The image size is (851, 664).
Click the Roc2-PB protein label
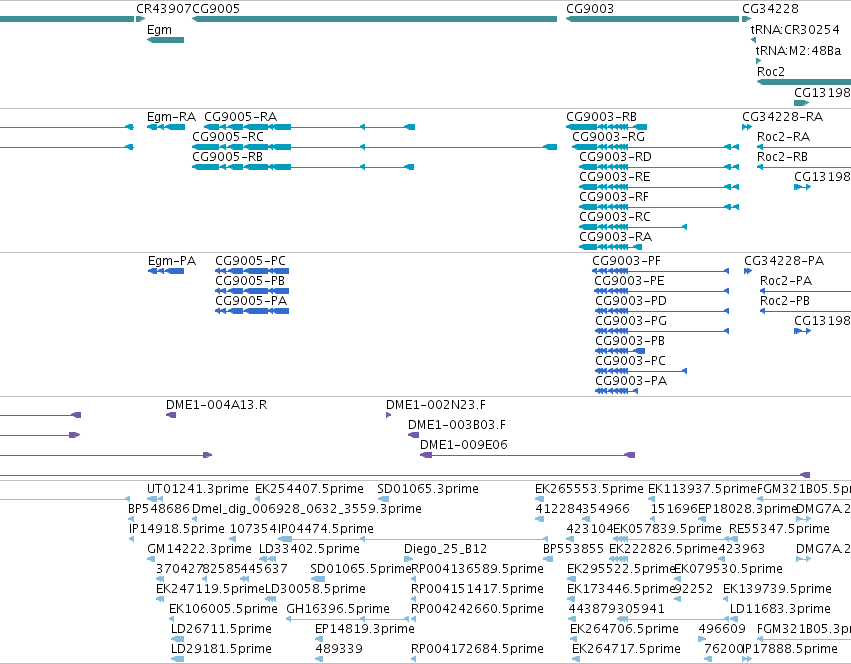785,301
